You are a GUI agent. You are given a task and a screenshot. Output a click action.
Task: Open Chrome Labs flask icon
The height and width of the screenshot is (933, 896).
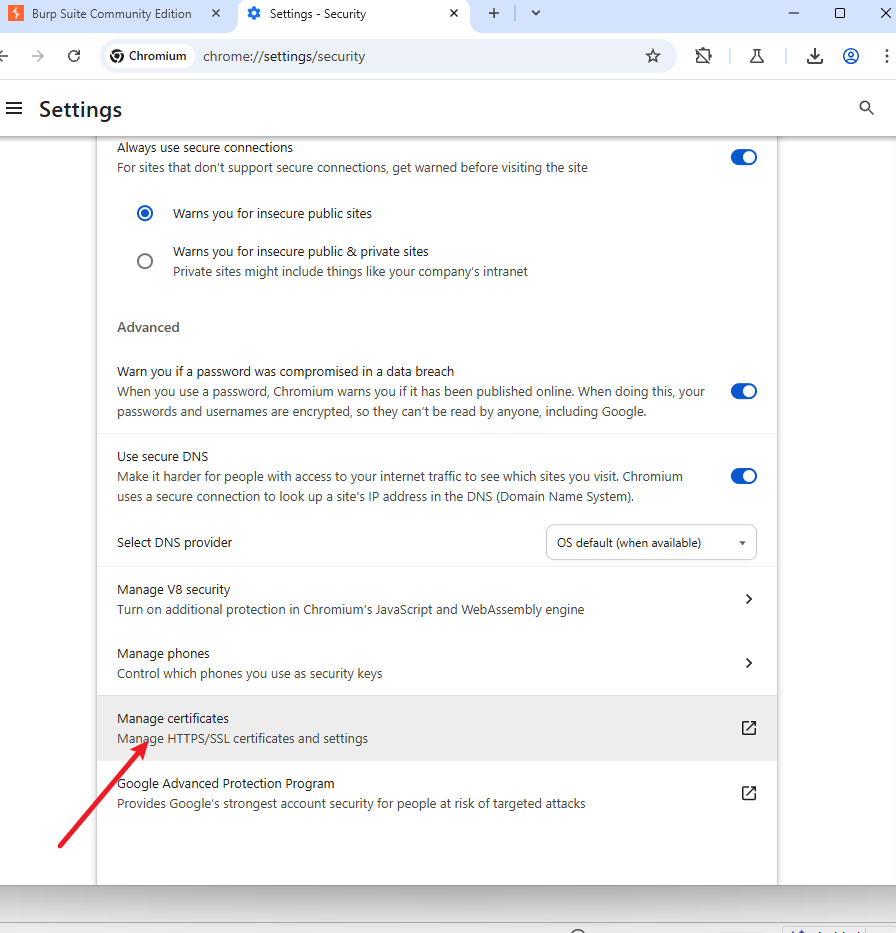coord(757,56)
